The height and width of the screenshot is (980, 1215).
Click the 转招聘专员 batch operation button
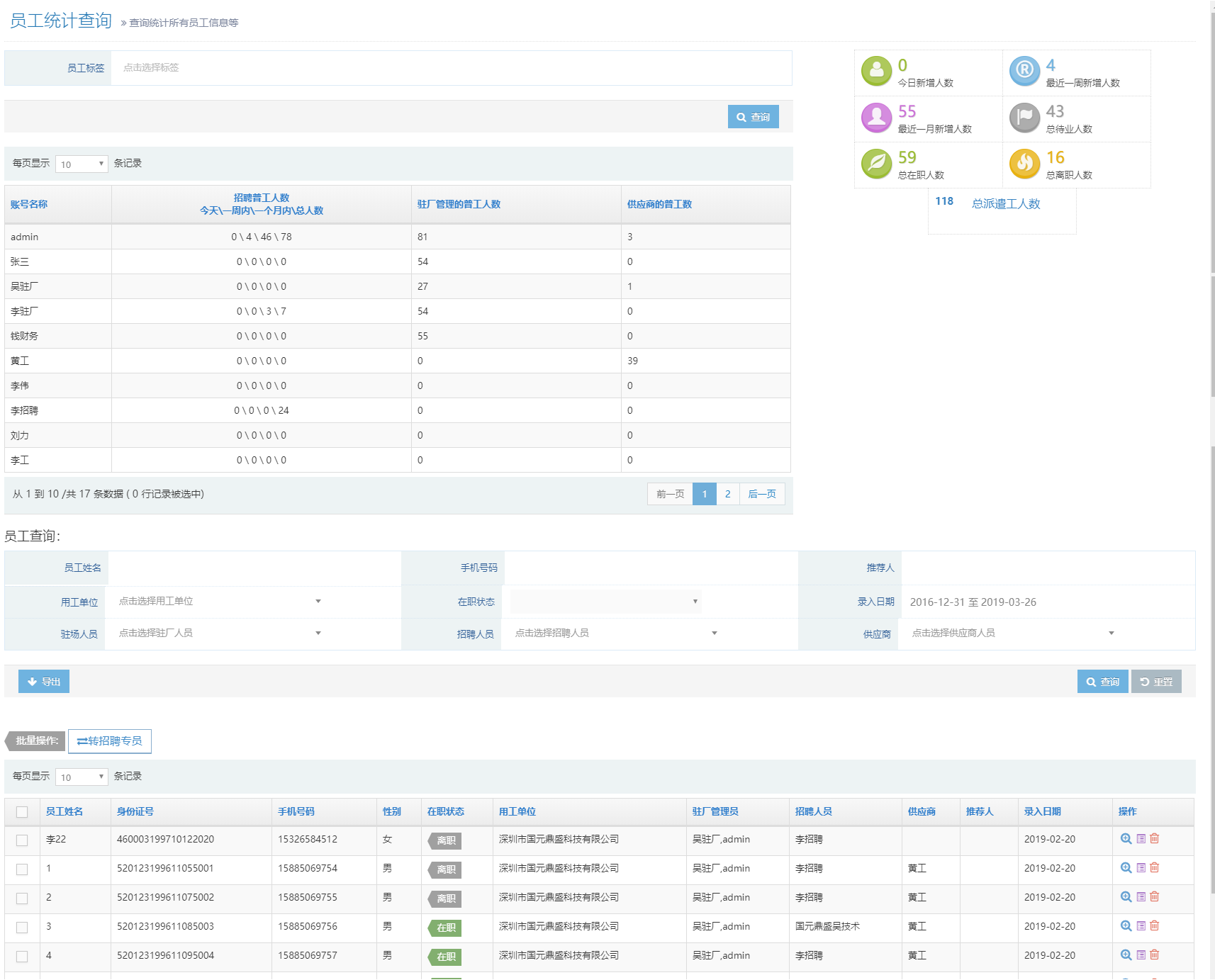[x=110, y=741]
